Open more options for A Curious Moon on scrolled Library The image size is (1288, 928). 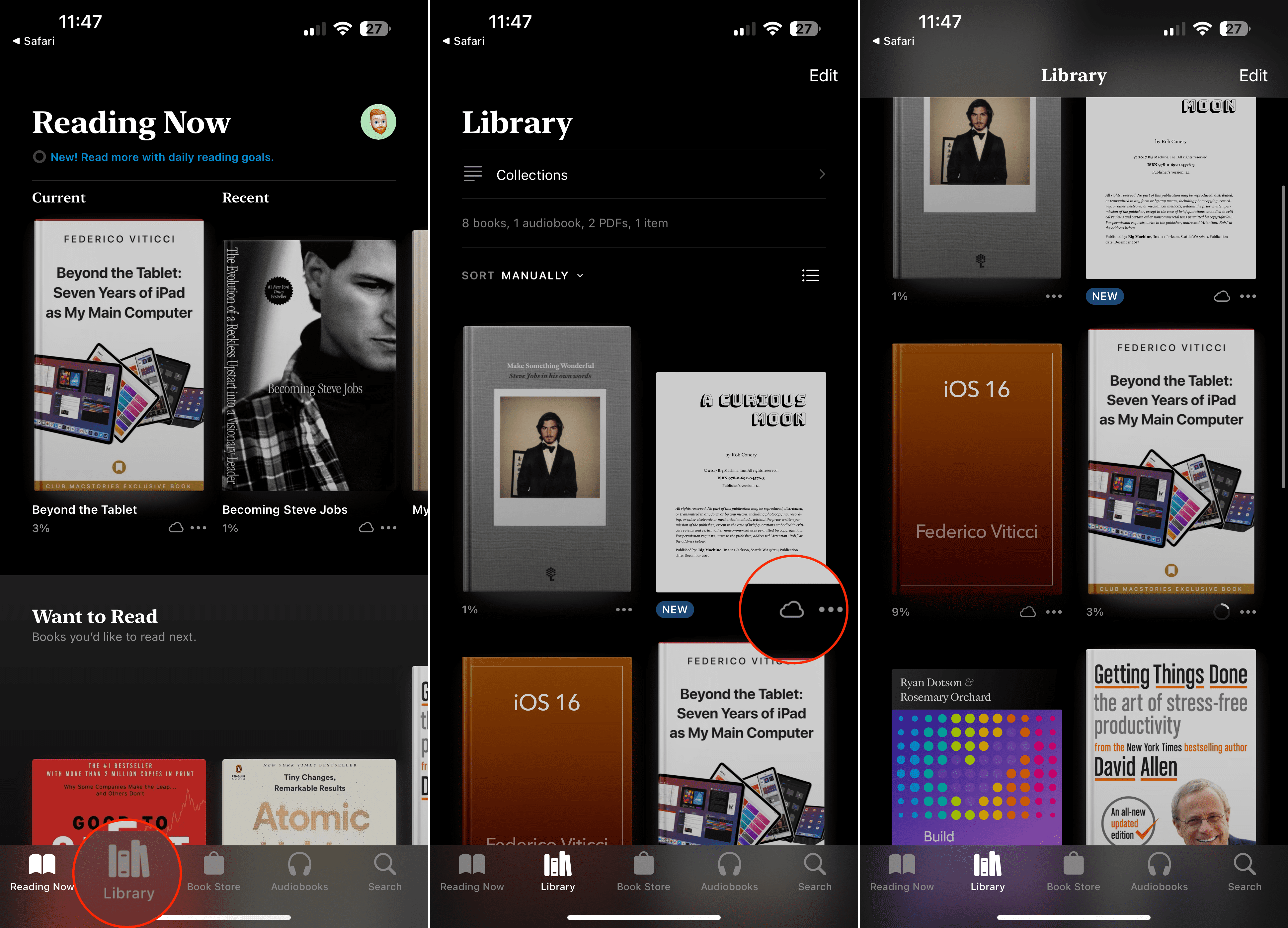point(1248,296)
